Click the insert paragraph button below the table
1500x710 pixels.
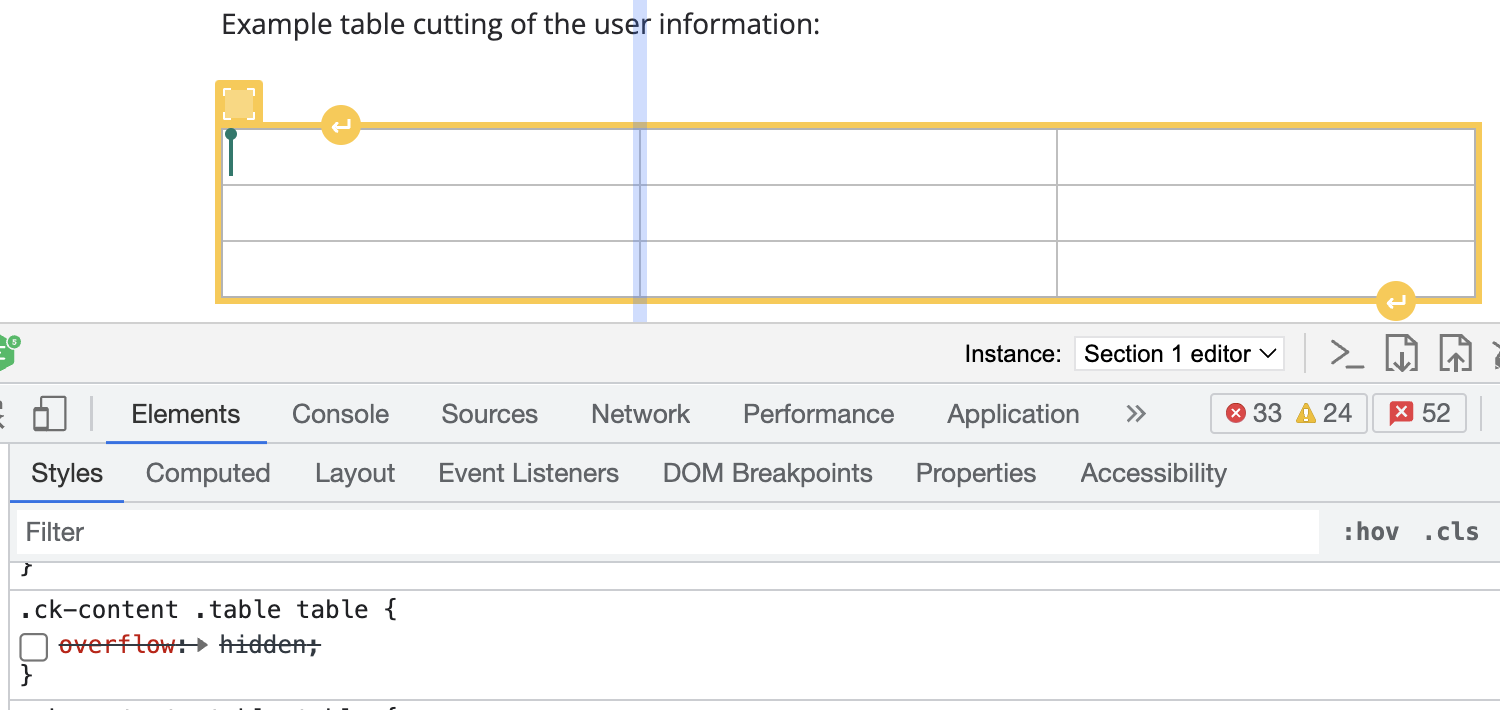[x=1395, y=301]
